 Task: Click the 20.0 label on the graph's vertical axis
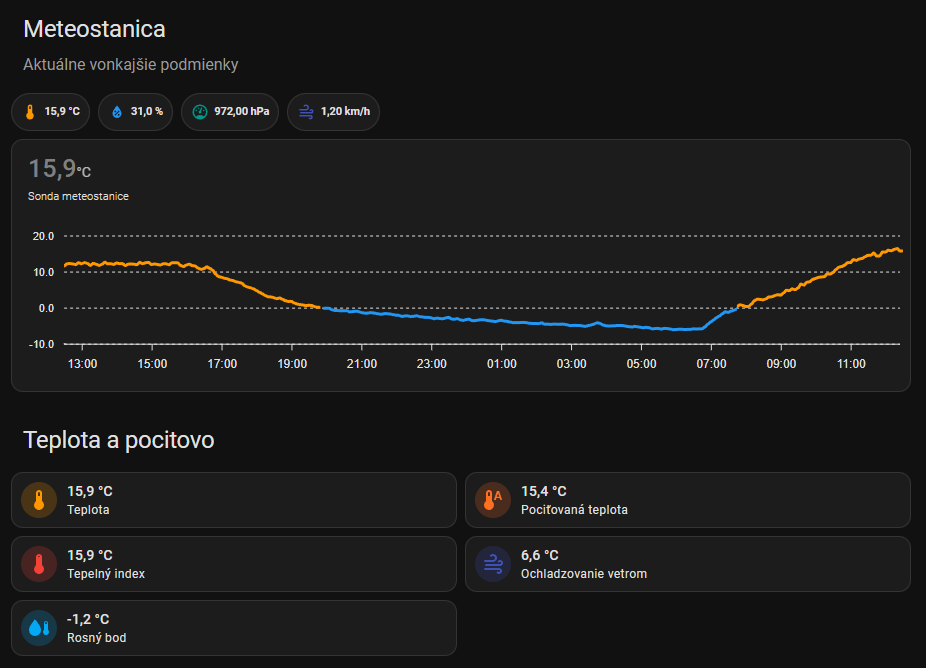tap(43, 236)
